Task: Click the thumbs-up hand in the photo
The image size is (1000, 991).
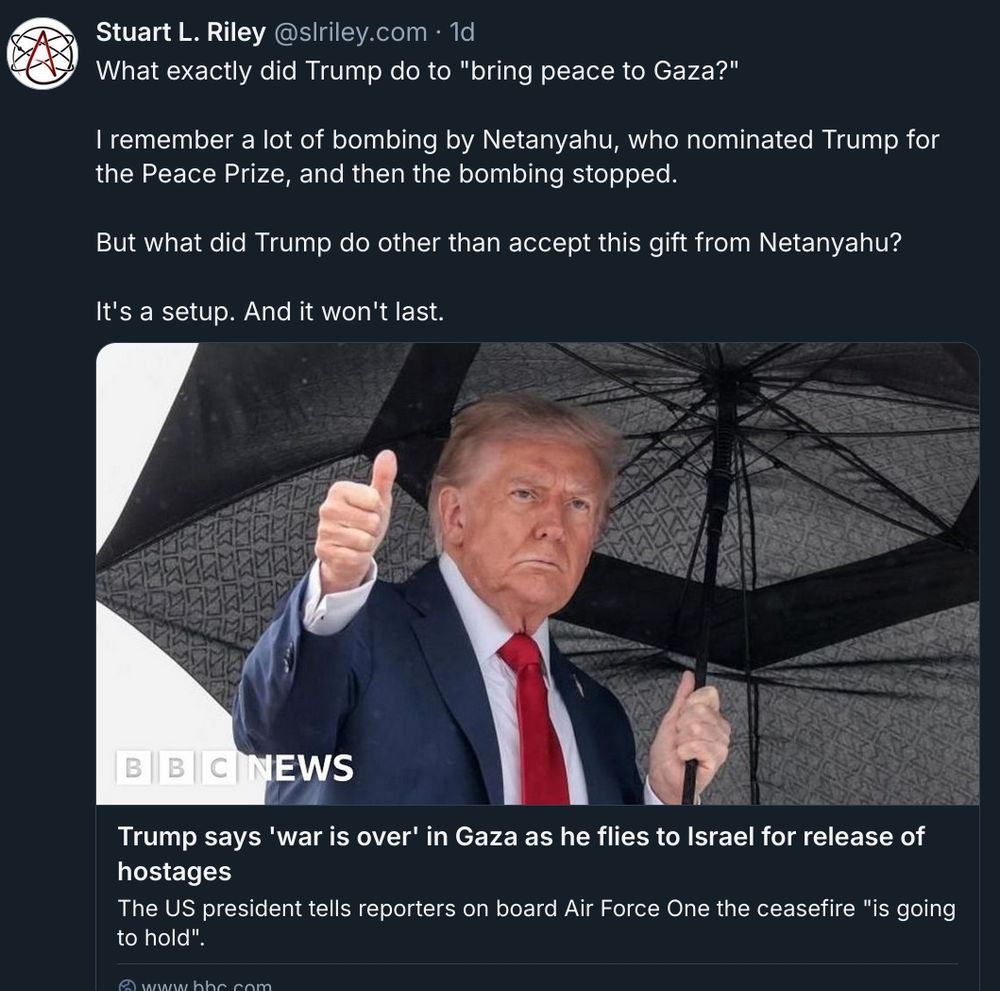Action: (354, 520)
